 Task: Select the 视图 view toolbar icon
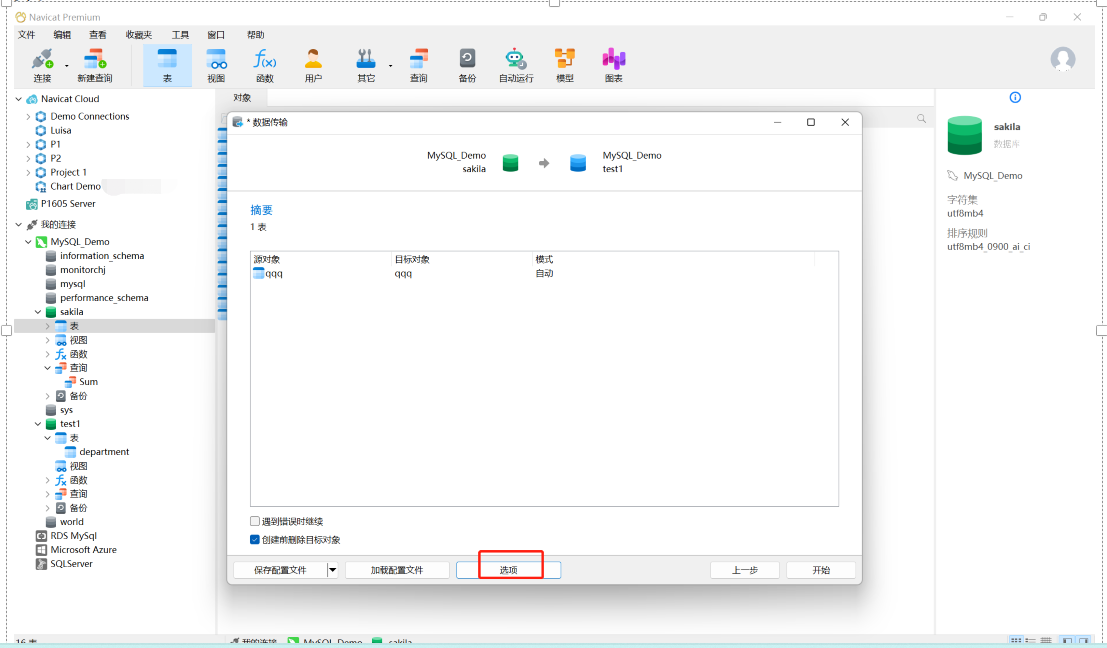(x=216, y=64)
